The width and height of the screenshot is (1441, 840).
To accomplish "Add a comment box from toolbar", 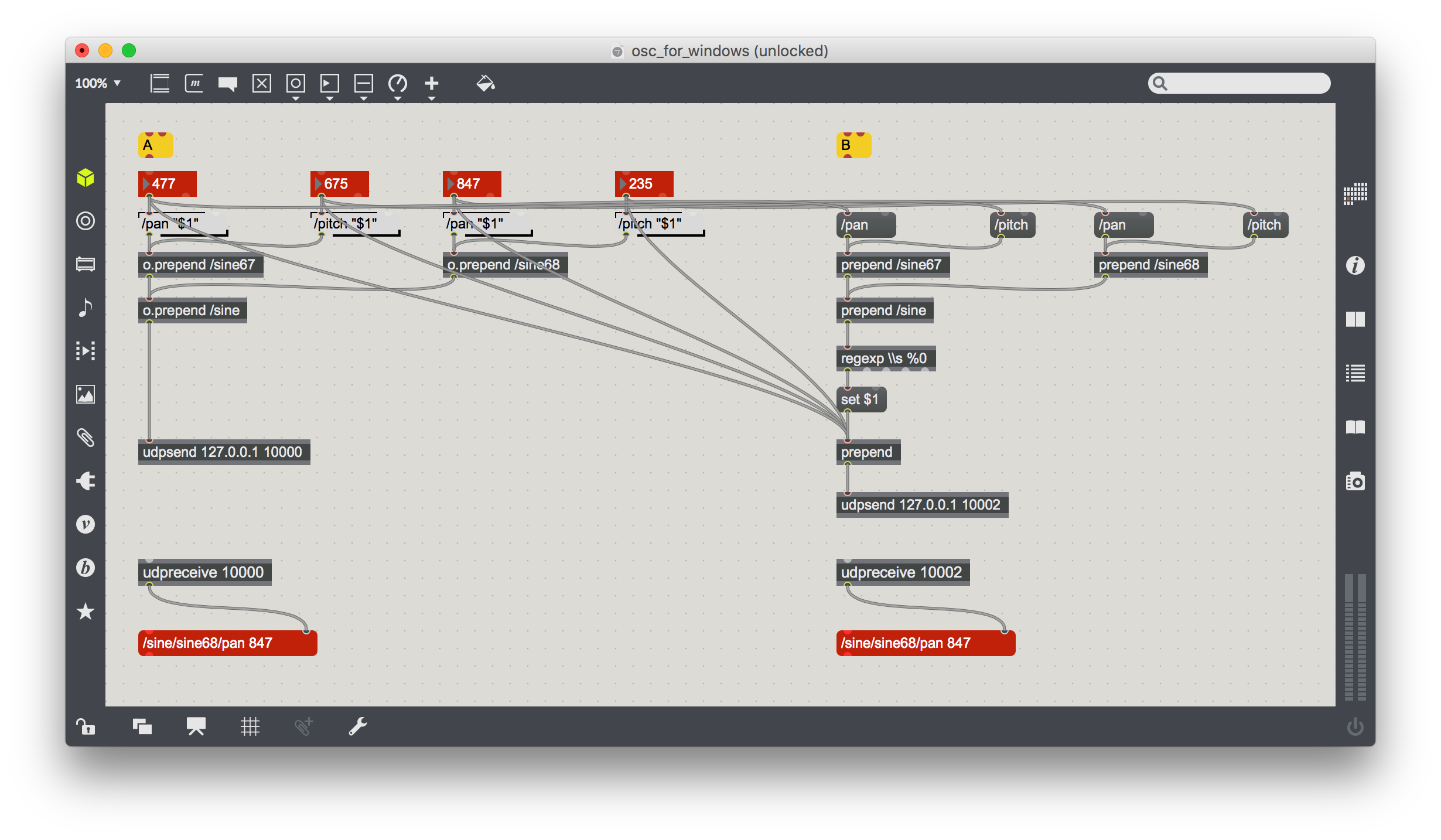I will click(x=228, y=84).
